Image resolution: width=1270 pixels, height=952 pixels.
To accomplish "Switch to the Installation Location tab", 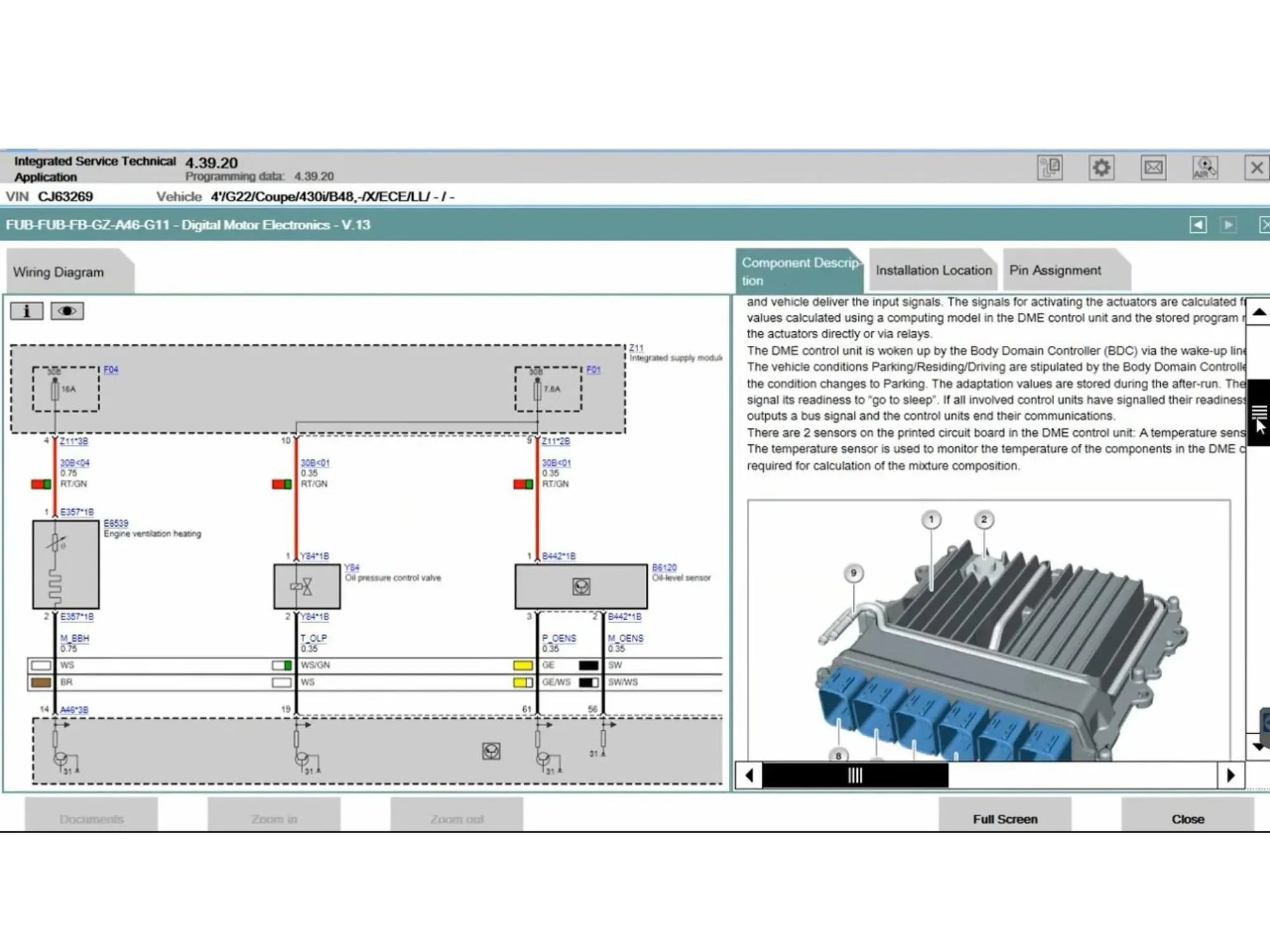I will (x=933, y=270).
